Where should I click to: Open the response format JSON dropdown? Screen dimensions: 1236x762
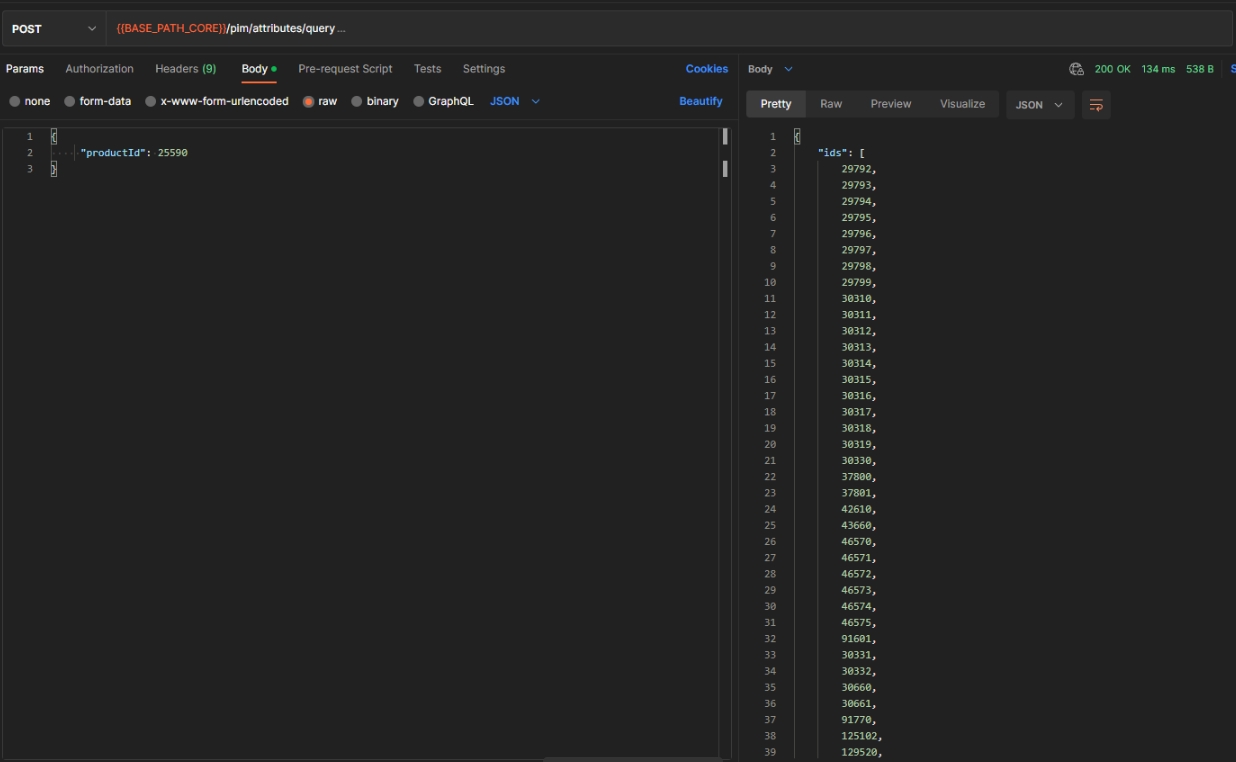(1039, 105)
